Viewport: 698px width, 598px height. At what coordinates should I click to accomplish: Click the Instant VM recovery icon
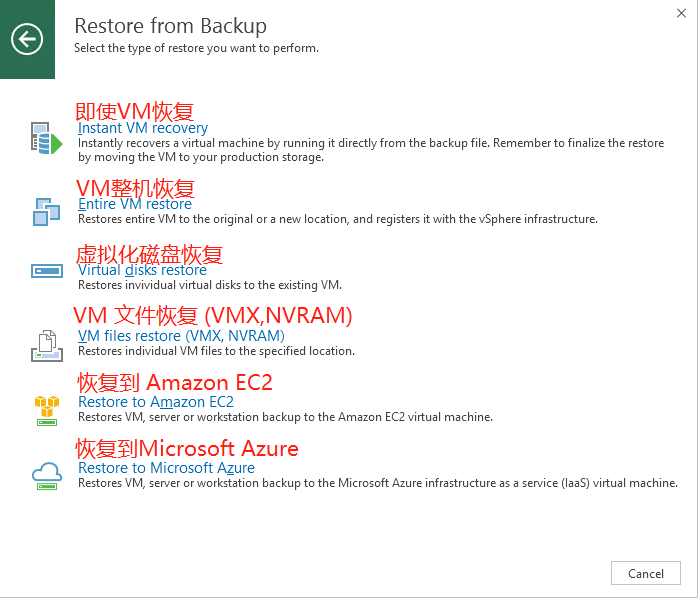(46, 138)
